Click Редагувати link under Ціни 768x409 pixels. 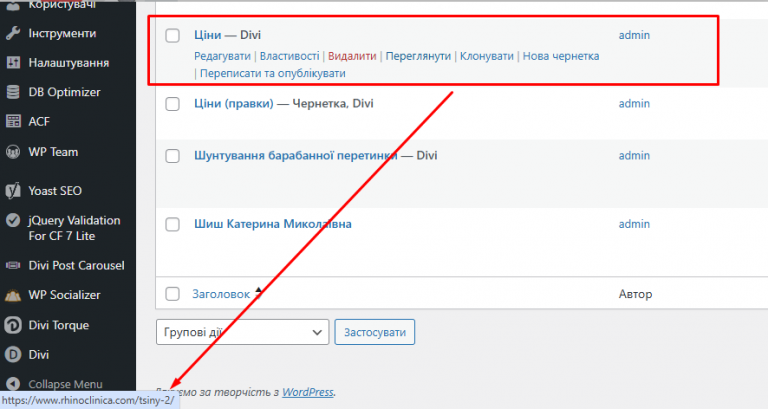pyautogui.click(x=222, y=56)
